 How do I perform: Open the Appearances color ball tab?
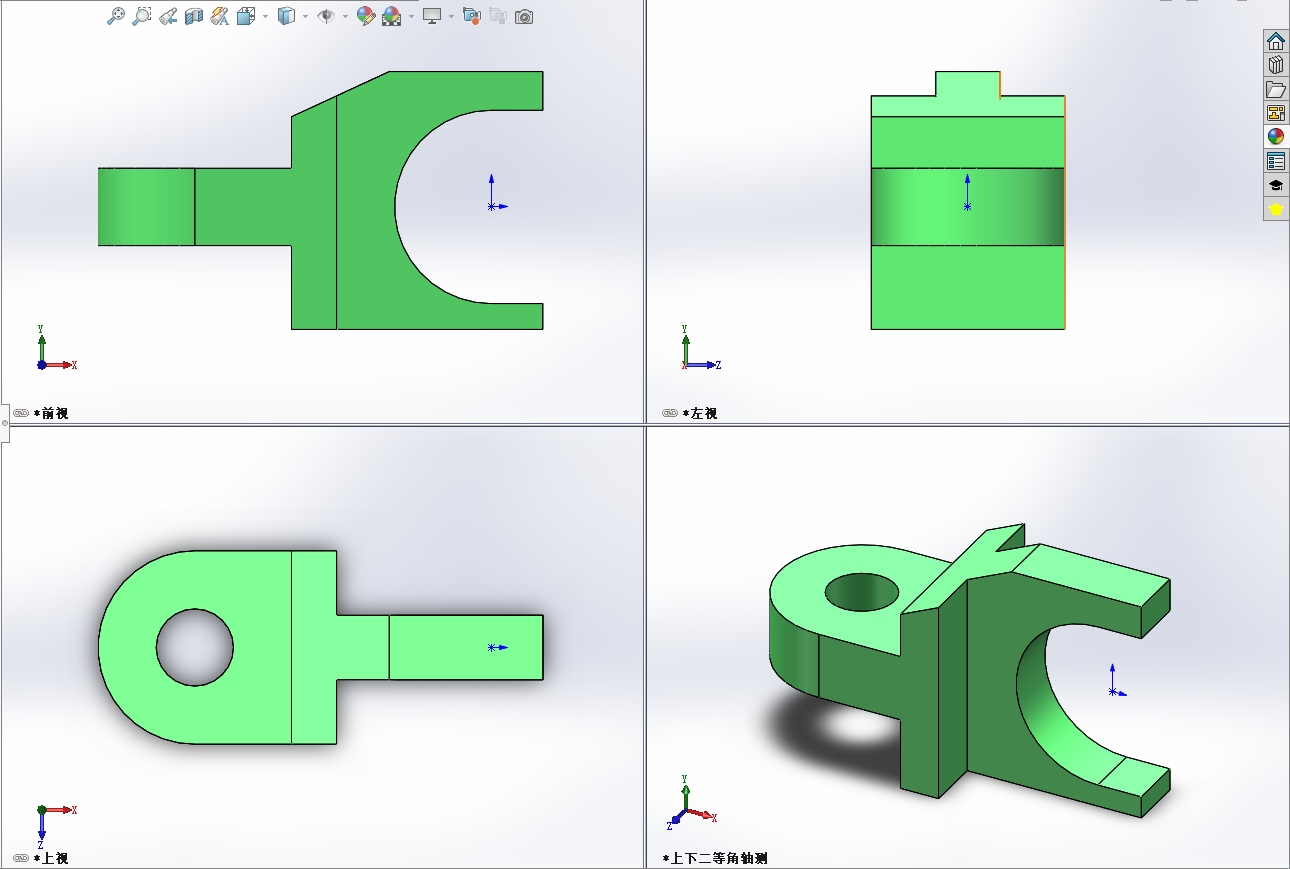1276,137
